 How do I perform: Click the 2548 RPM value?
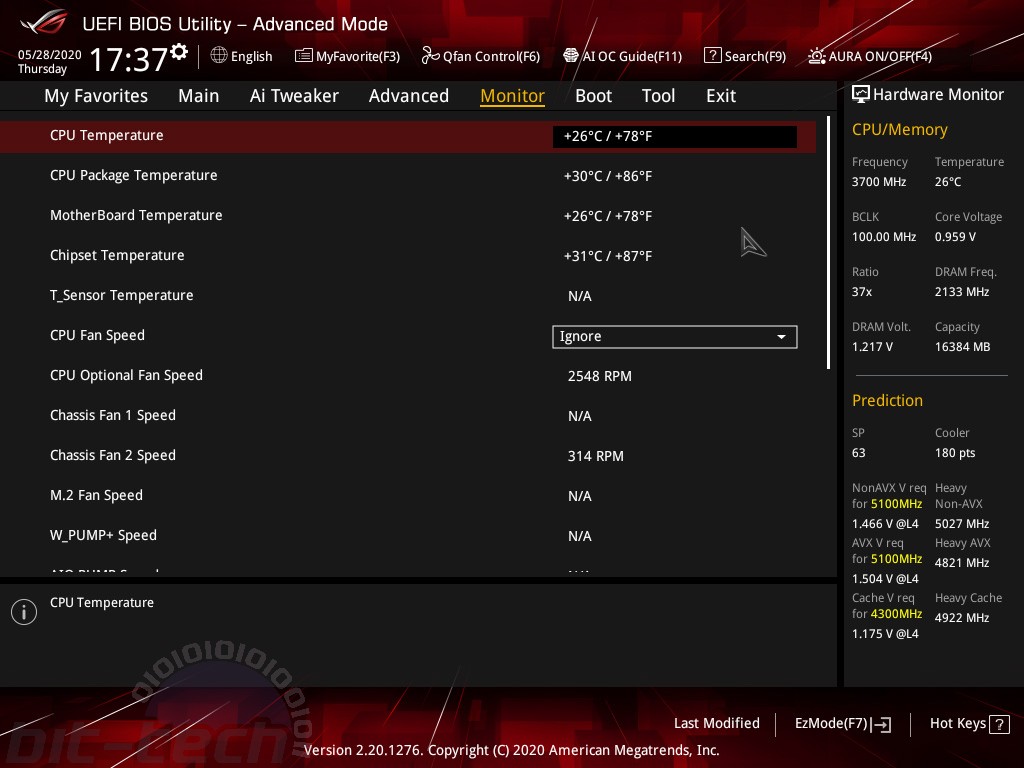pyautogui.click(x=600, y=376)
